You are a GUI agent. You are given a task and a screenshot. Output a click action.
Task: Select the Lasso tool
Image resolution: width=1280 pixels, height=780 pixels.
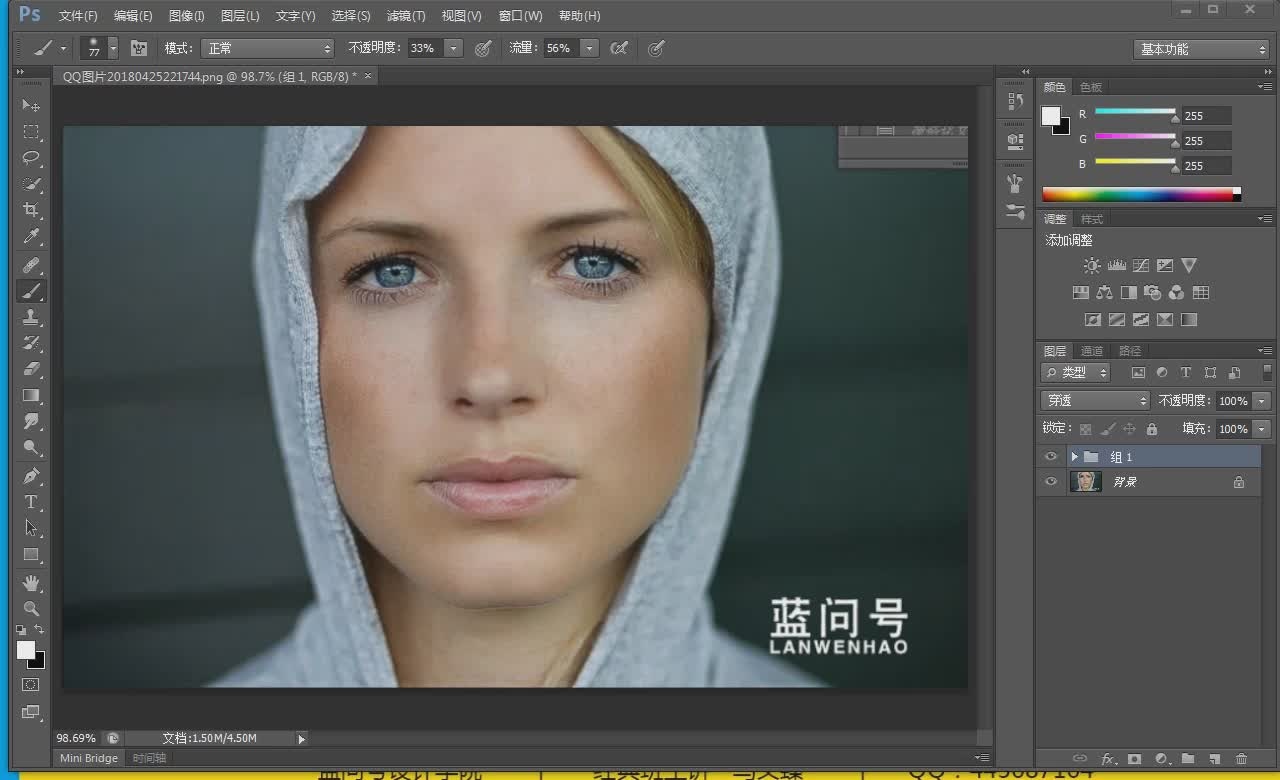(31, 158)
